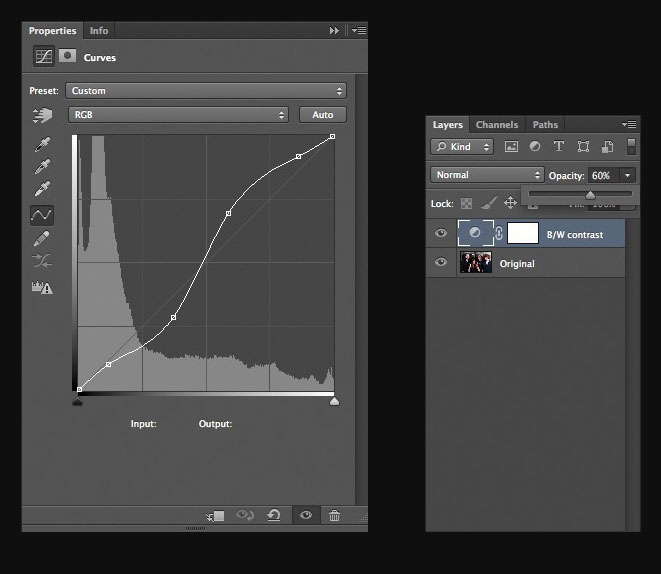This screenshot has width=661, height=574.
Task: Pick the white point eyedropper
Action: tap(42, 189)
